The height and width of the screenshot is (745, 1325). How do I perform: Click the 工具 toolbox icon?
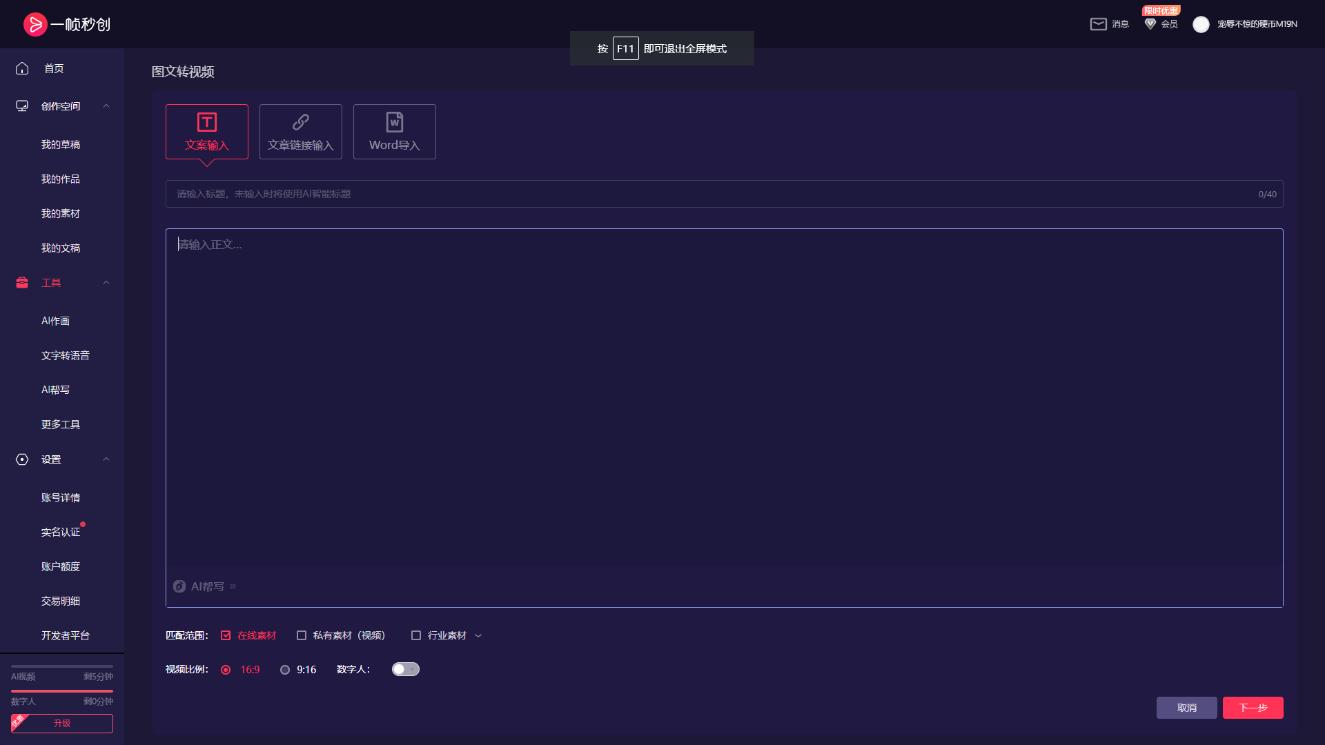[x=22, y=283]
